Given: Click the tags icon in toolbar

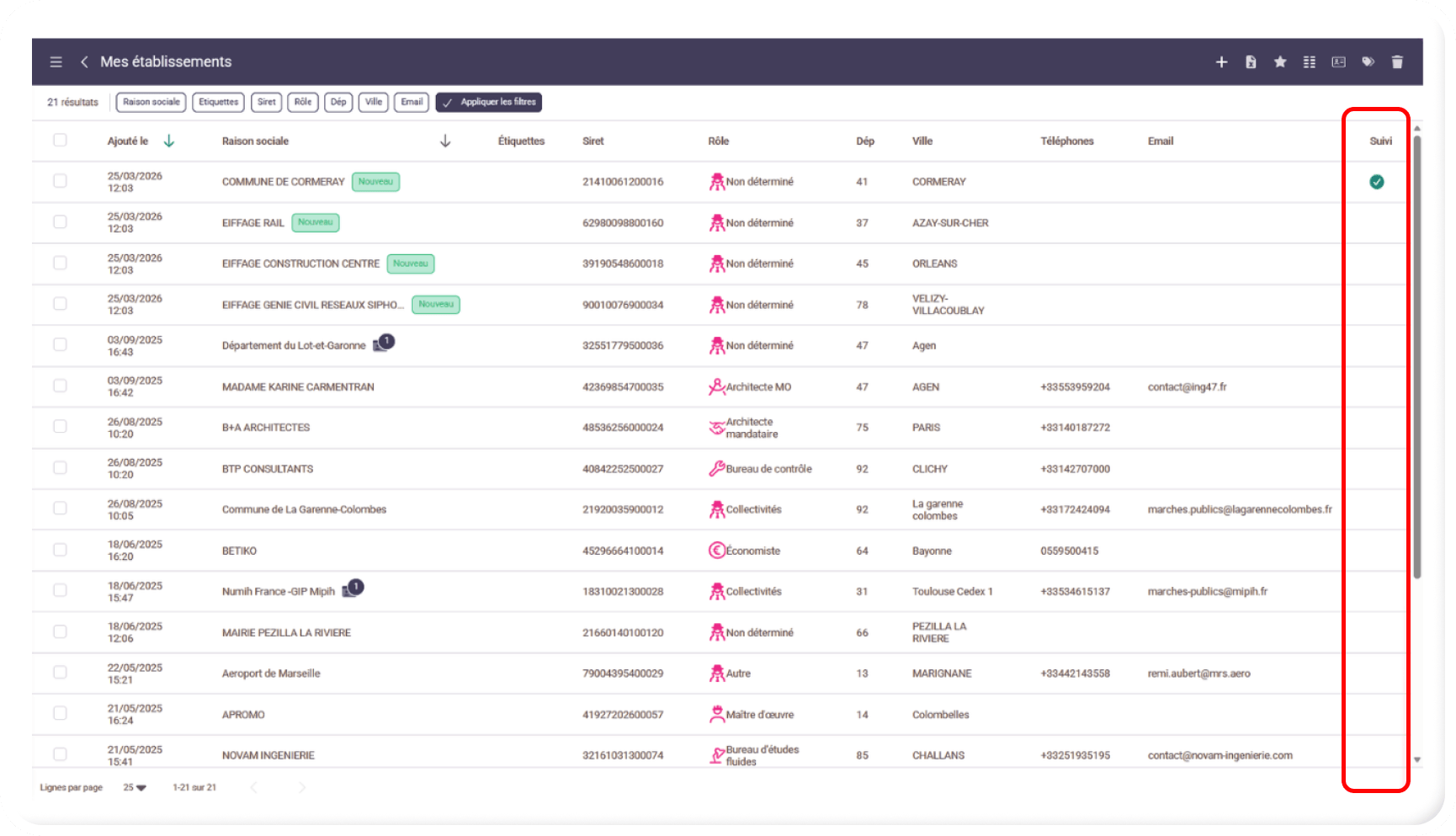Looking at the screenshot, I should coord(1368,62).
